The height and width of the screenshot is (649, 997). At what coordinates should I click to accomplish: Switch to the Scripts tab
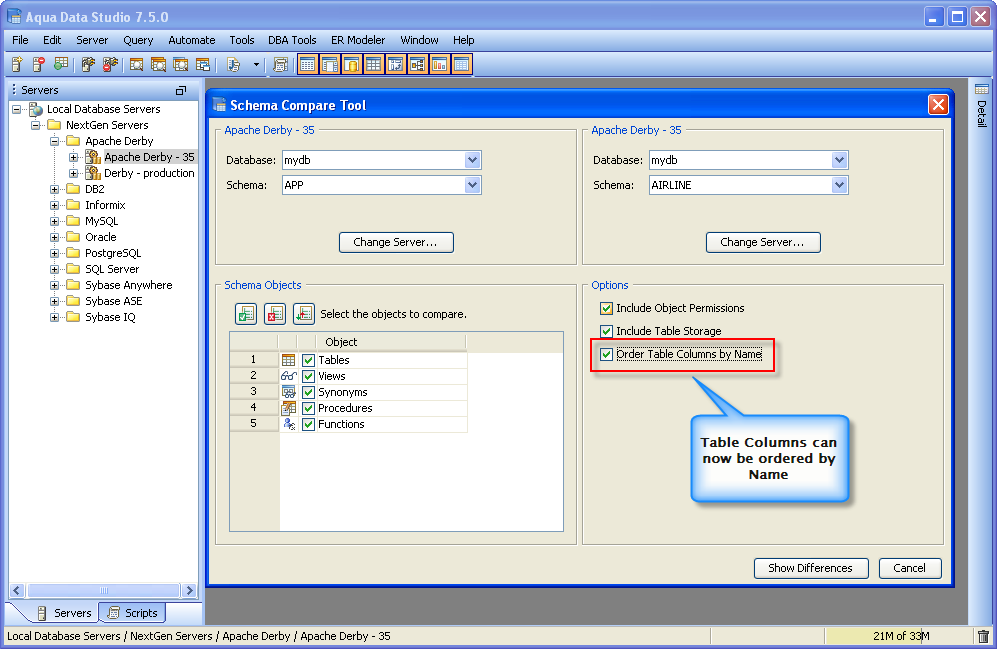click(x=133, y=613)
